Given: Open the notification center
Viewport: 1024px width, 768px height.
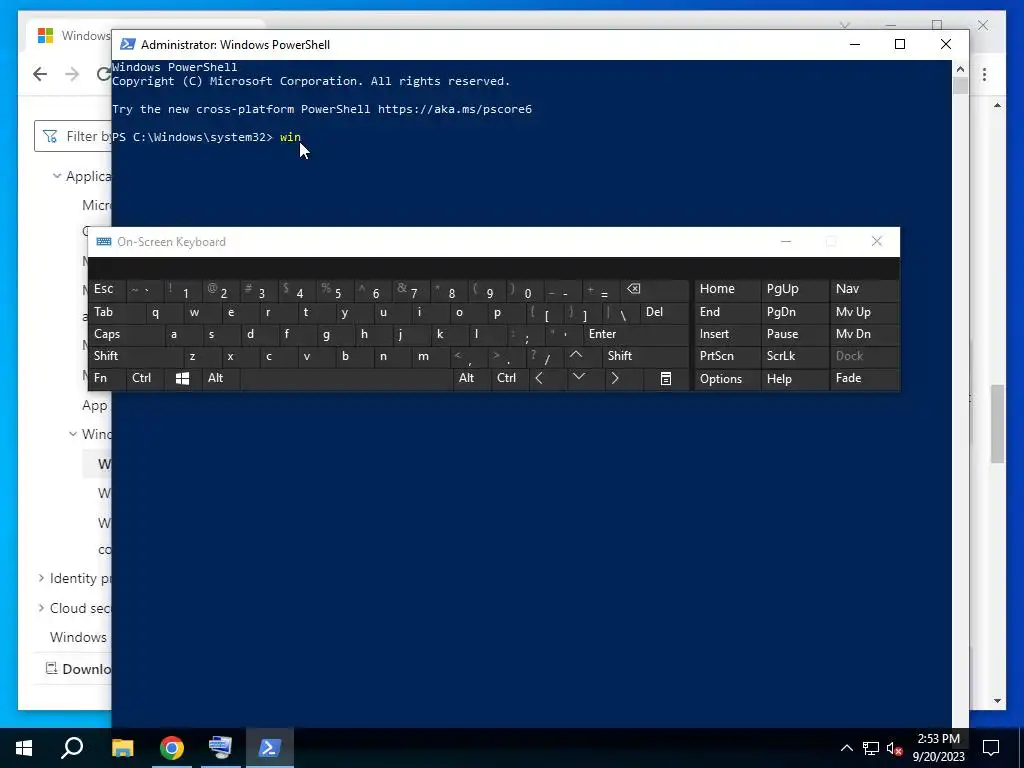Looking at the screenshot, I should 991,748.
